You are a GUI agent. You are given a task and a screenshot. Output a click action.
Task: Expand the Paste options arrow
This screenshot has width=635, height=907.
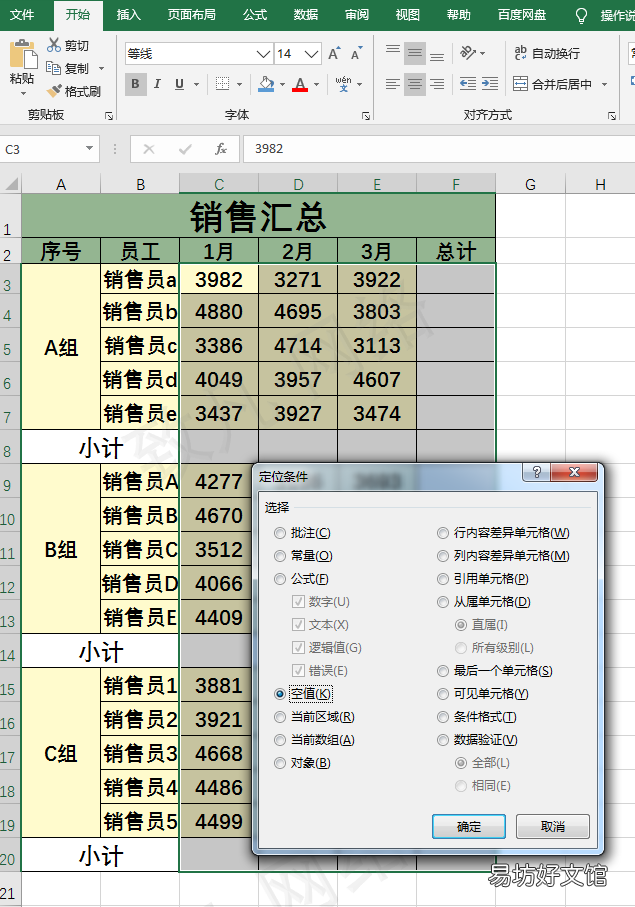[23, 93]
